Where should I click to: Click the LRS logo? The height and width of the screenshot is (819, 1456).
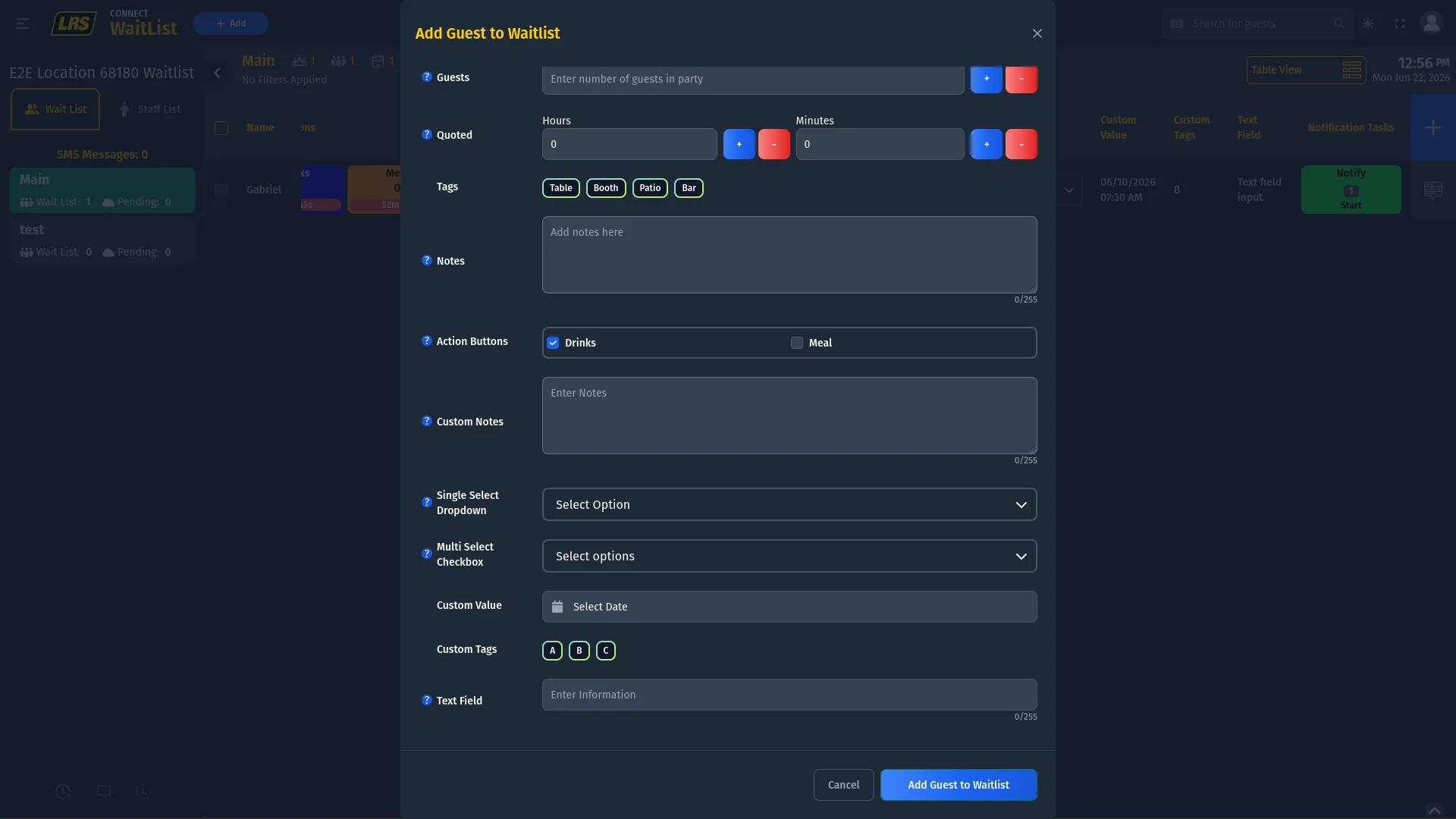pyautogui.click(x=74, y=24)
